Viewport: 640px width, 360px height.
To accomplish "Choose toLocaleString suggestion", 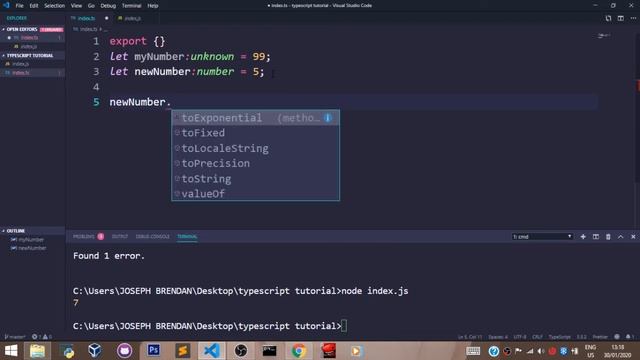I will [x=255, y=148].
